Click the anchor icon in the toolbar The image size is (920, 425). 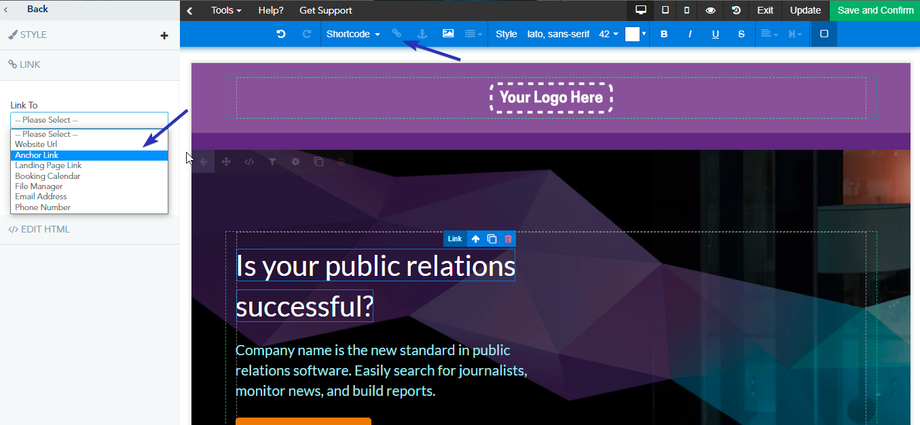(x=421, y=34)
